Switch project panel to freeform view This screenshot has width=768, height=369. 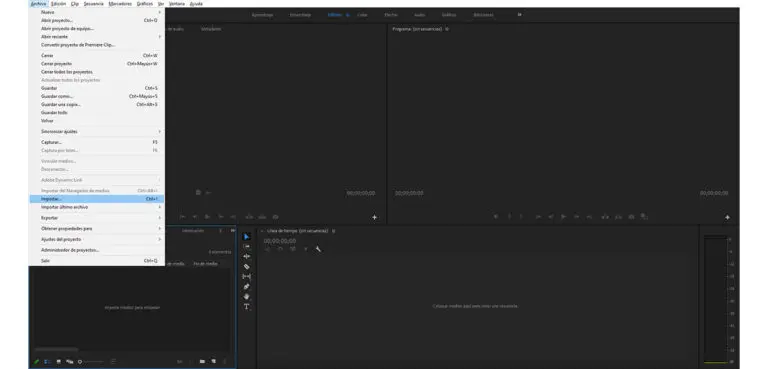tap(70, 362)
